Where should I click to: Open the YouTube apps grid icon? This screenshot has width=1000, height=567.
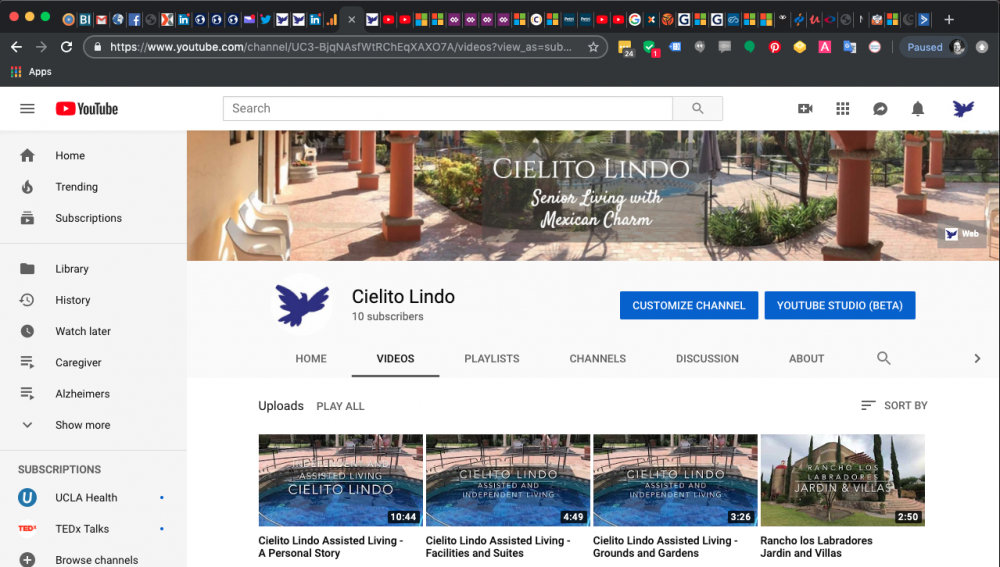coord(843,109)
